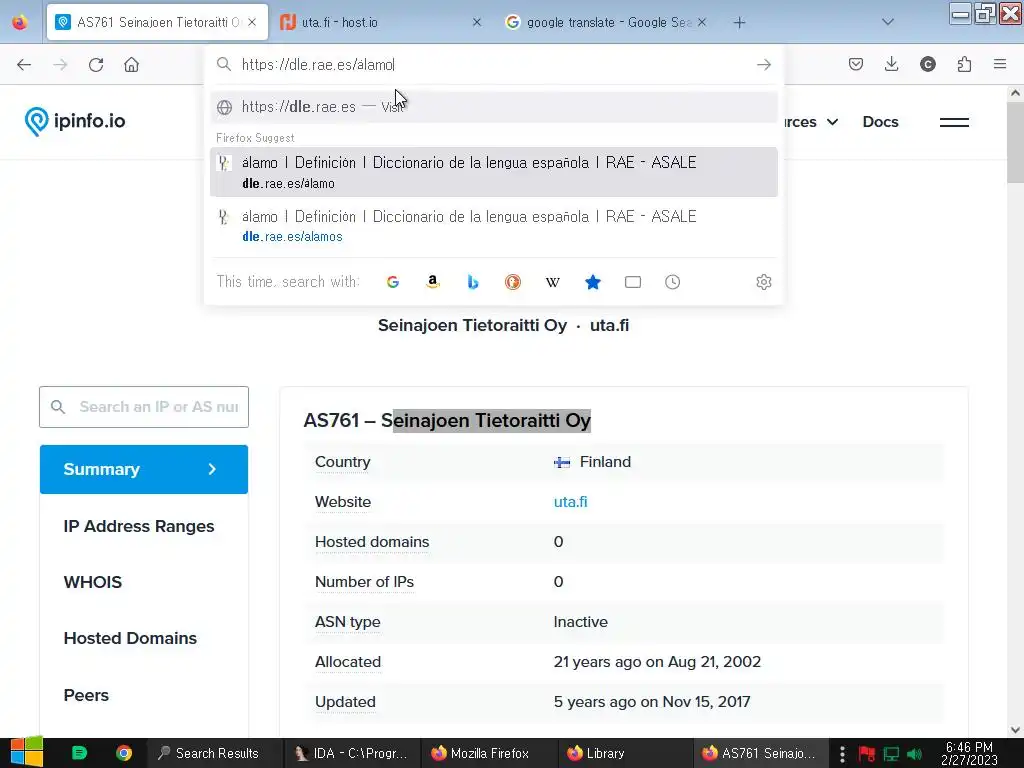This screenshot has width=1024, height=768.
Task: Click the account C avatar icon
Action: (x=927, y=64)
